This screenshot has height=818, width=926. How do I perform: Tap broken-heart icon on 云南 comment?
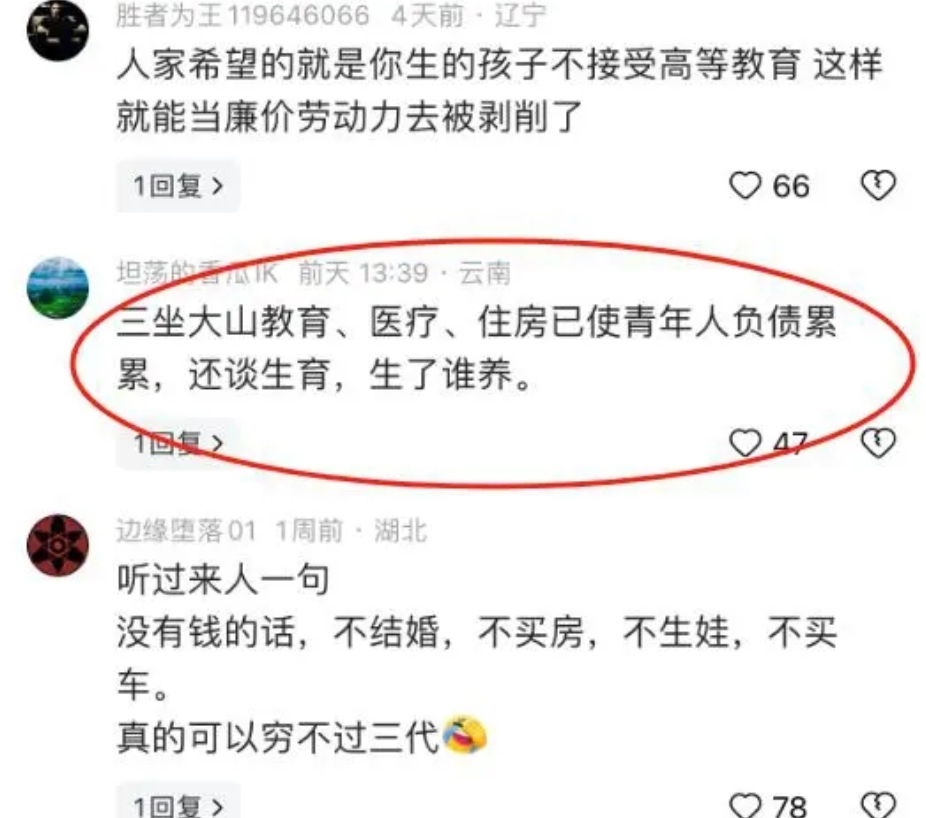pos(878,443)
